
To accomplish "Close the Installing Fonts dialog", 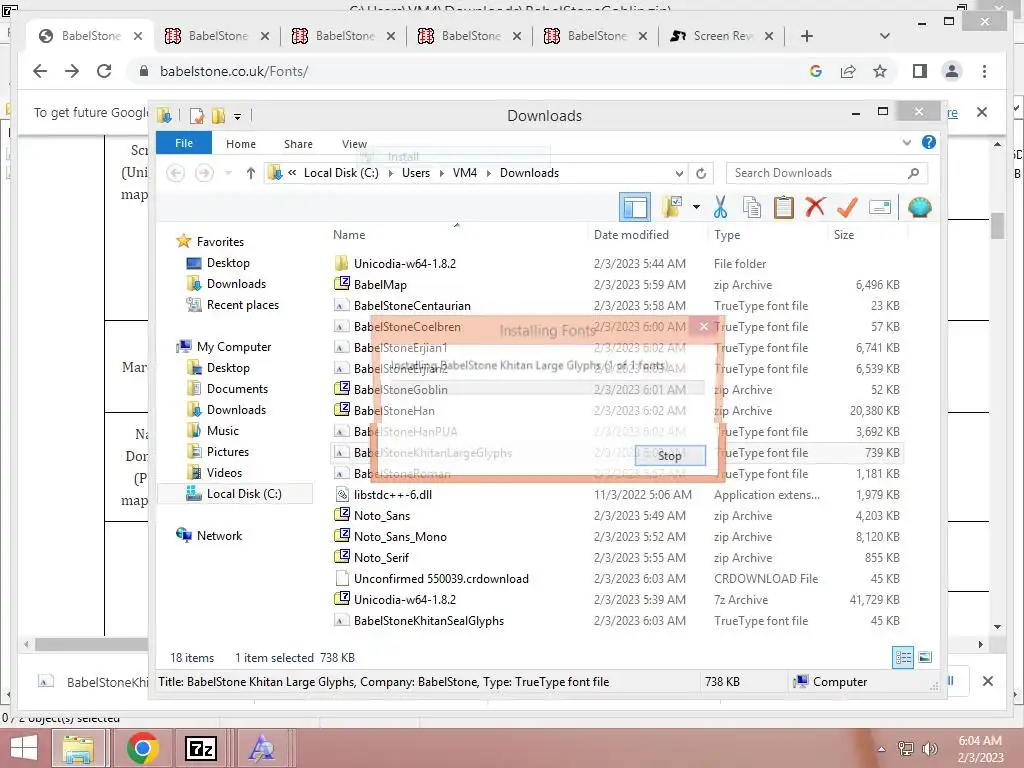I will (x=703, y=326).
